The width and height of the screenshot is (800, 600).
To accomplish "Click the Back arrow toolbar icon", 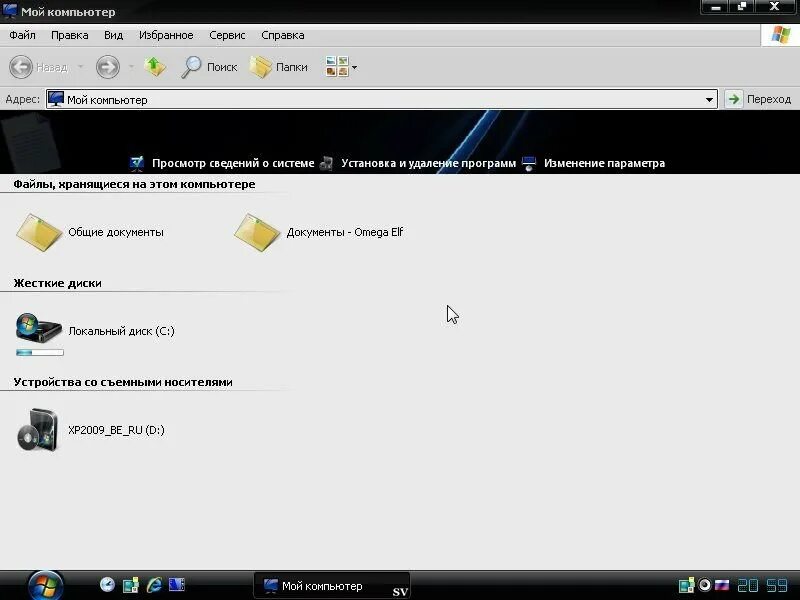I will tap(21, 67).
